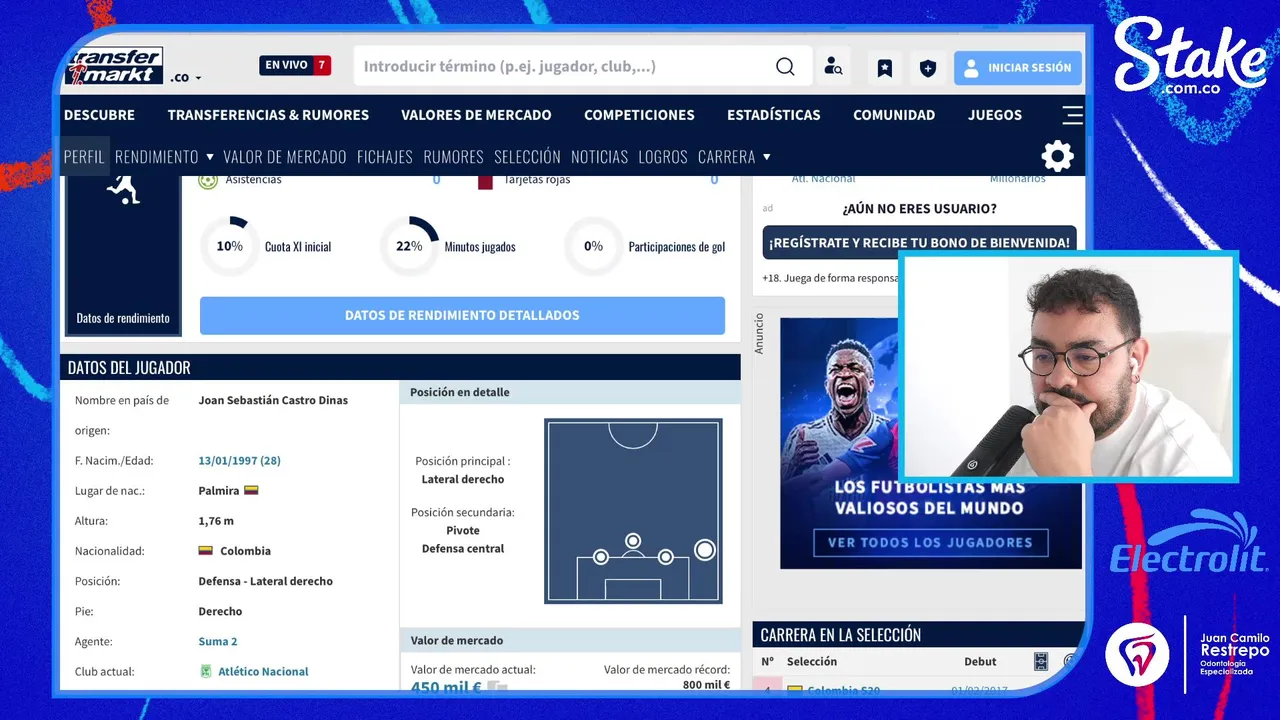Click the Att. Nacional link in header
The image size is (1280, 720).
coord(823,180)
